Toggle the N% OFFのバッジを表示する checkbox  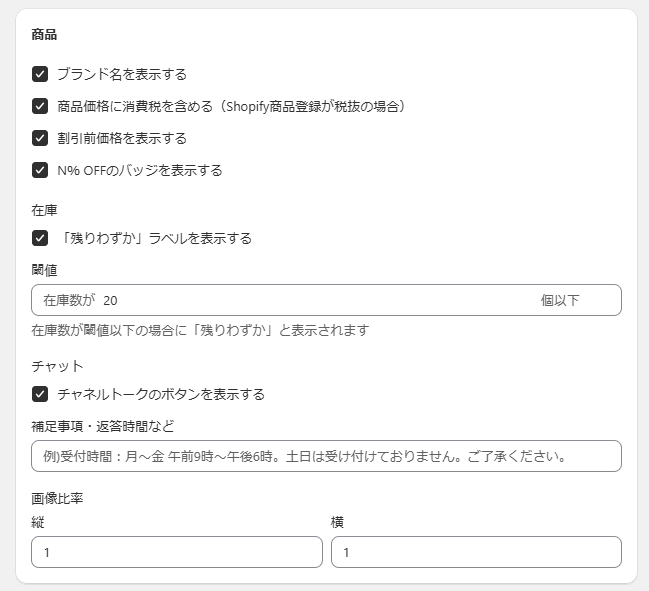pyautogui.click(x=40, y=170)
